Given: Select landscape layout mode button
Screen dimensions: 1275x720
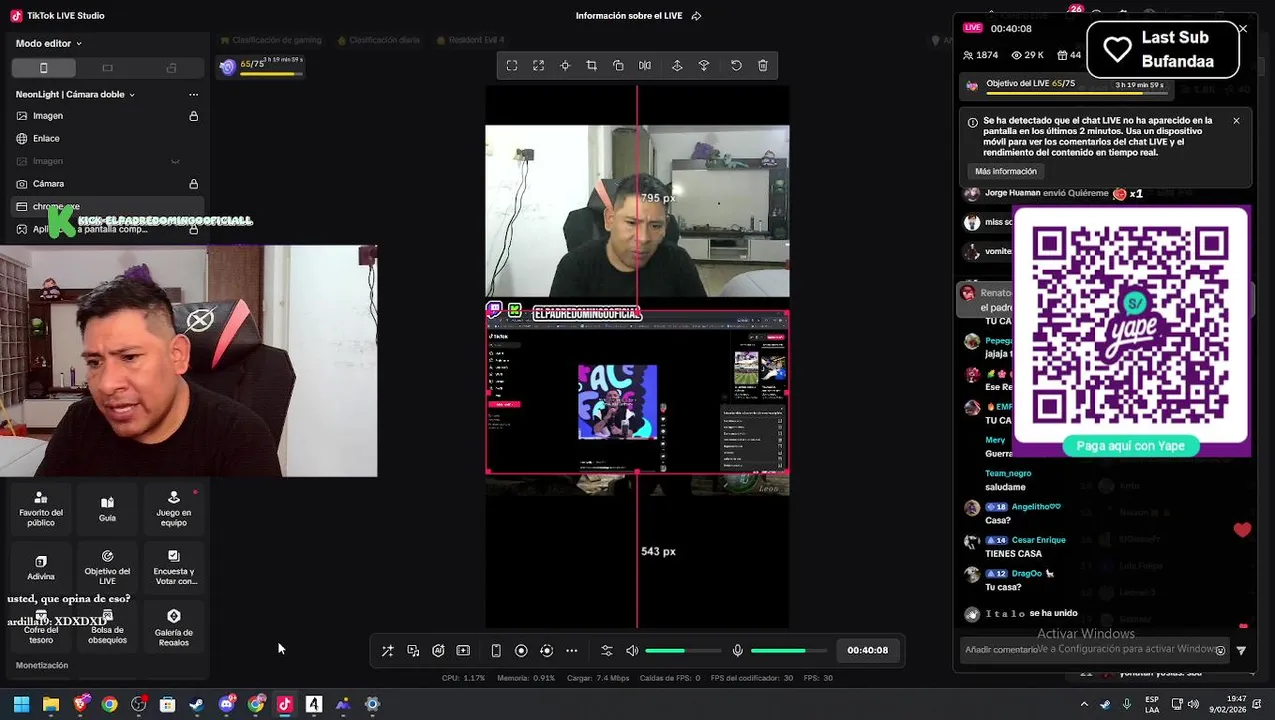Looking at the screenshot, I should pyautogui.click(x=107, y=68).
